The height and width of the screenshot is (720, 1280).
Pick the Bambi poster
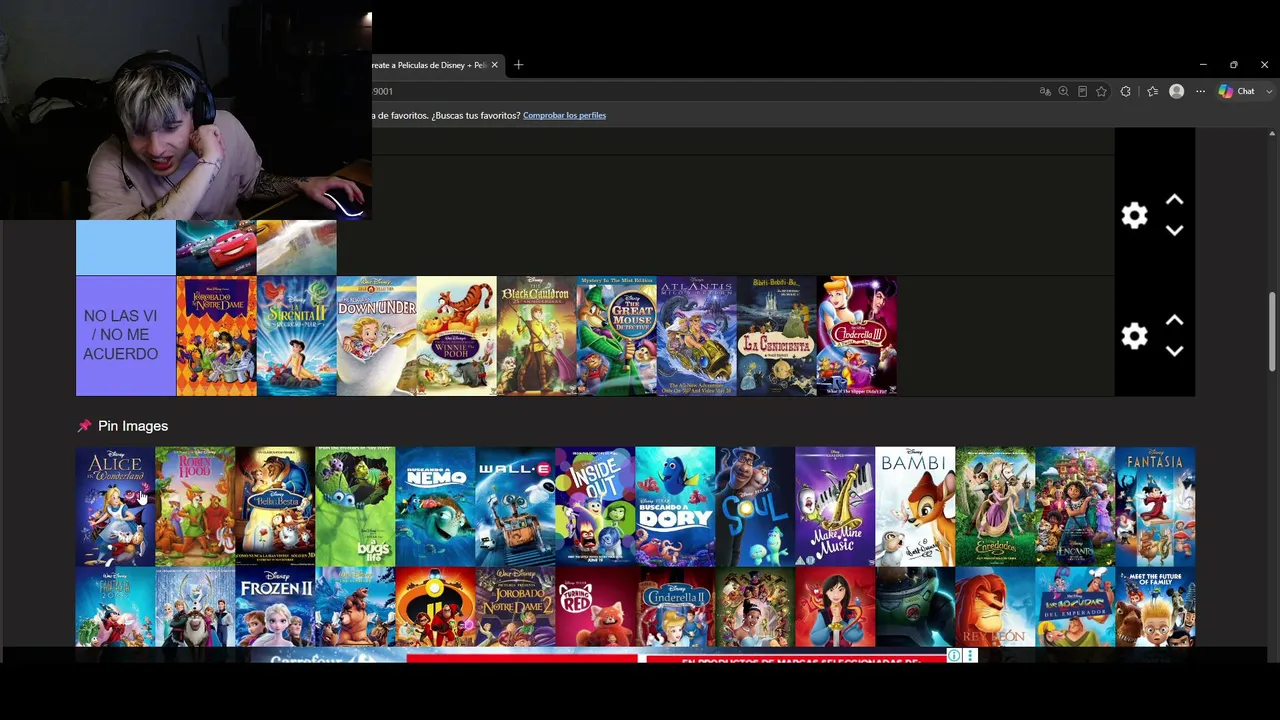(915, 506)
